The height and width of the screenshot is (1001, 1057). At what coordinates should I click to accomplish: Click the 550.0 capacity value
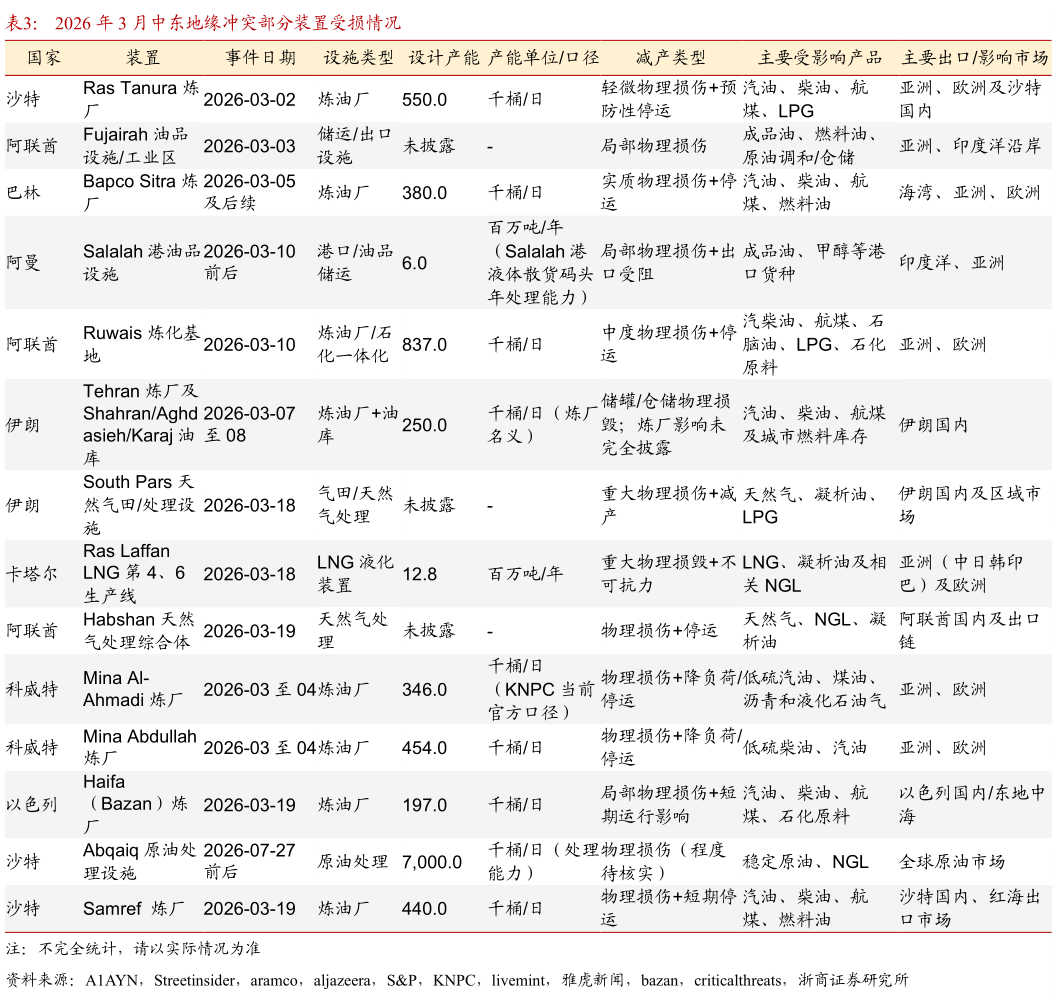pos(424,100)
